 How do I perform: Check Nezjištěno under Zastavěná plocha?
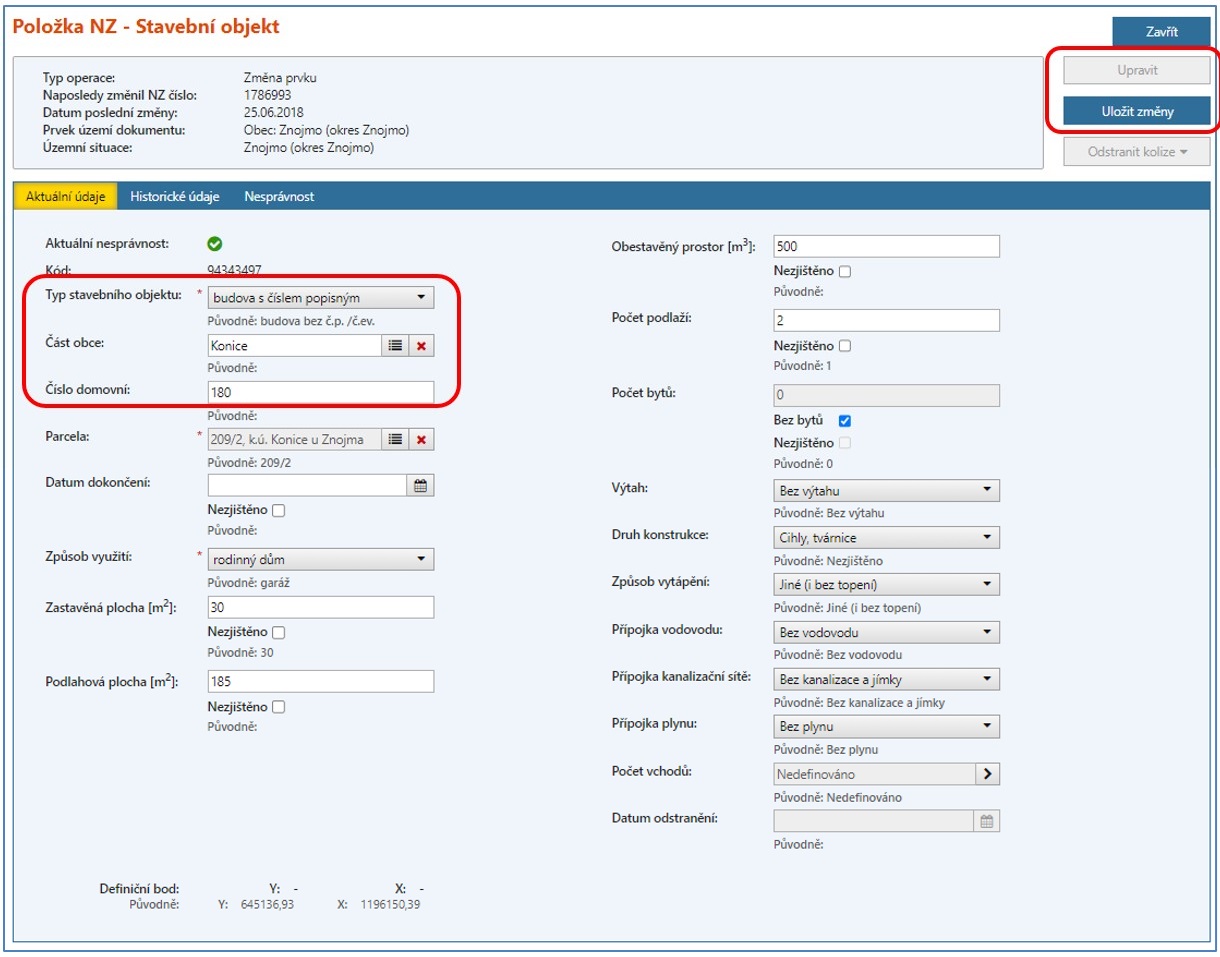pyautogui.click(x=279, y=632)
